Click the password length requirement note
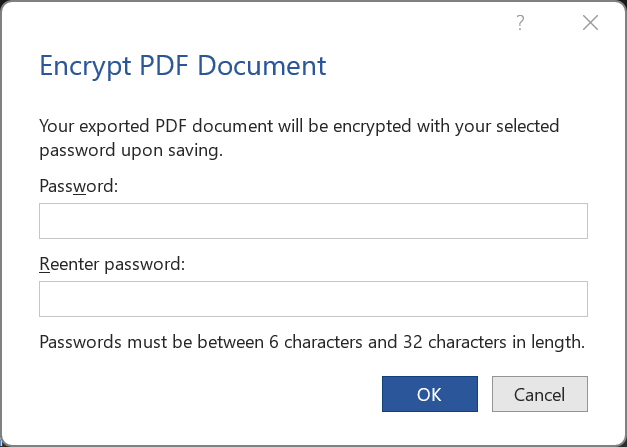The height and width of the screenshot is (447, 627). pos(311,342)
